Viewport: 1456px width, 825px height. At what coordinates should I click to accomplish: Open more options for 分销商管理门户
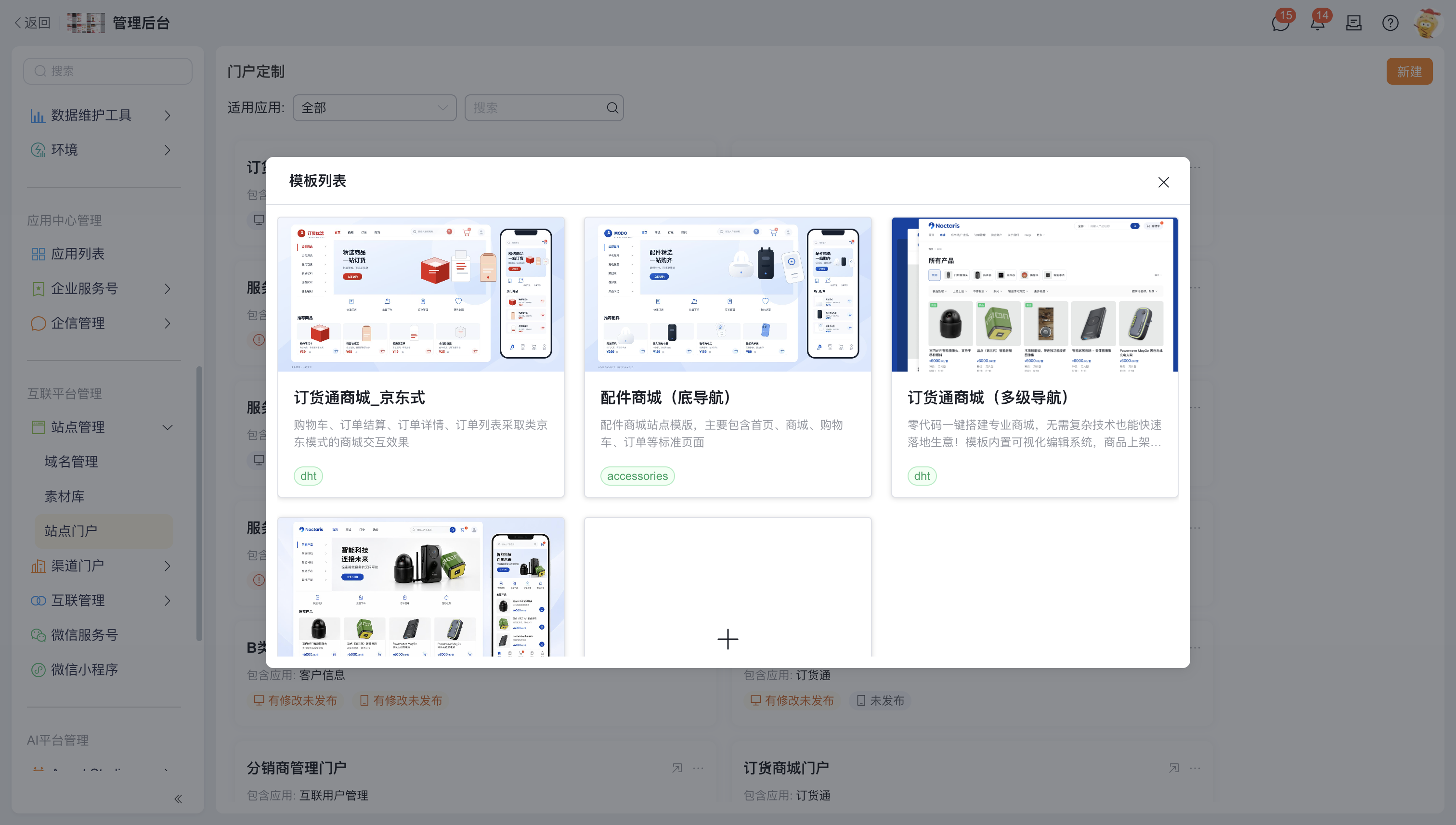698,768
